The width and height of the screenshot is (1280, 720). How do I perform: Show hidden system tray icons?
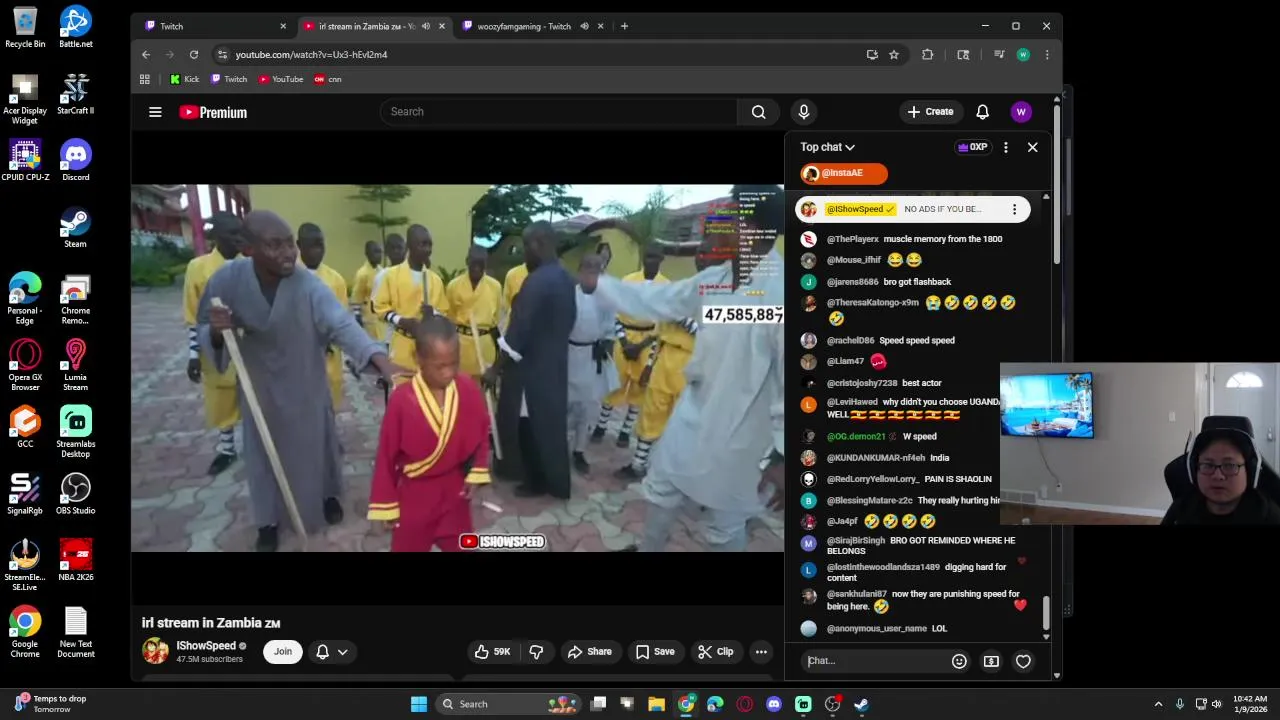coord(1158,704)
